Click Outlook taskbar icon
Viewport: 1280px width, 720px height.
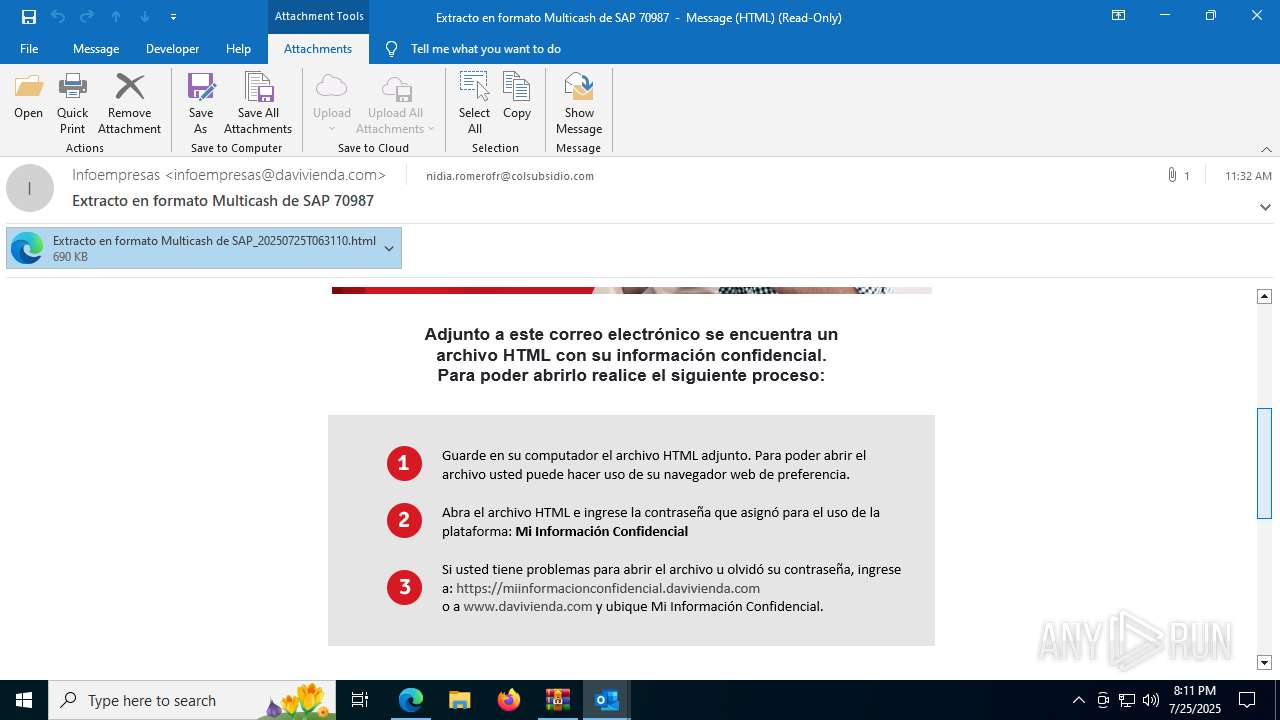(607, 700)
